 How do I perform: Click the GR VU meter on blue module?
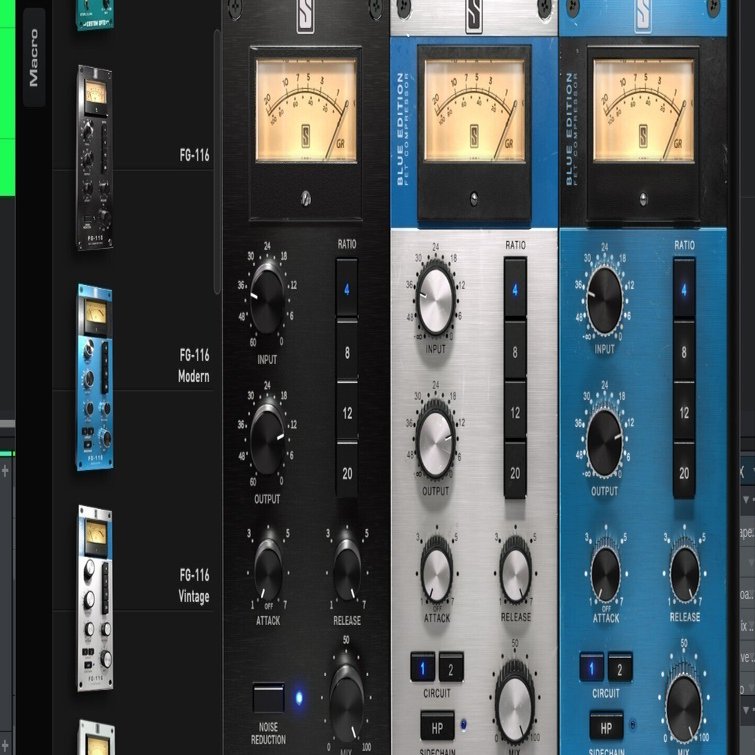pos(644,110)
